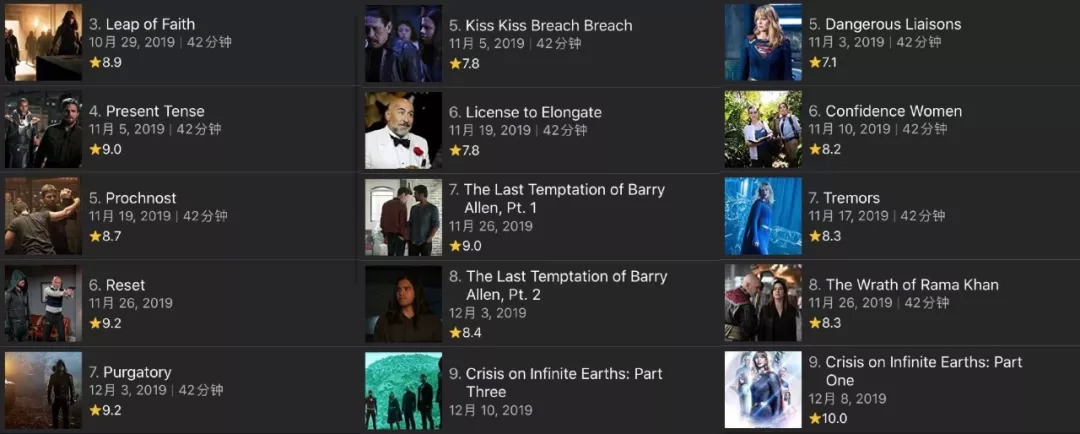Click the 8.4 star rating of Barry Allen Pt. 2
The height and width of the screenshot is (434, 1080).
tap(465, 333)
